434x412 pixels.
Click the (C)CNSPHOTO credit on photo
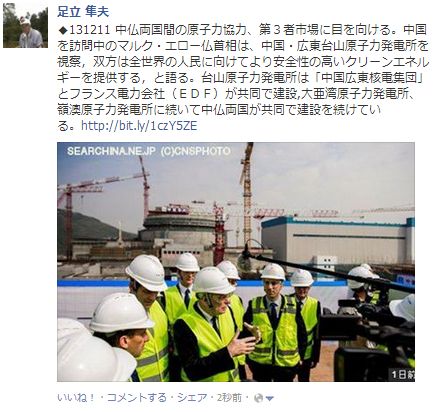tap(196, 151)
